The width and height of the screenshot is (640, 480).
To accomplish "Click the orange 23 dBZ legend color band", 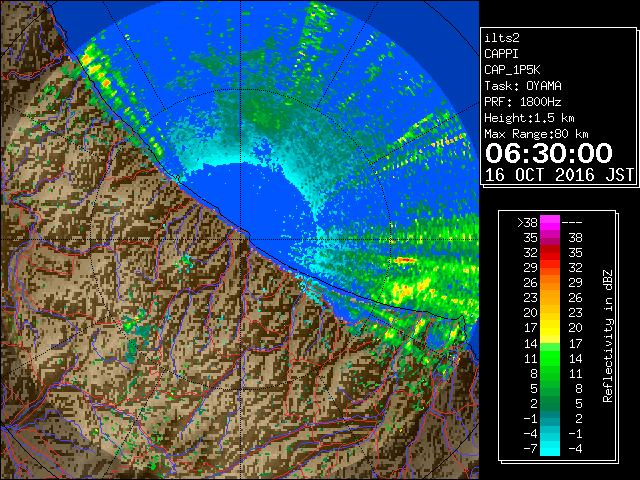I will [x=550, y=298].
